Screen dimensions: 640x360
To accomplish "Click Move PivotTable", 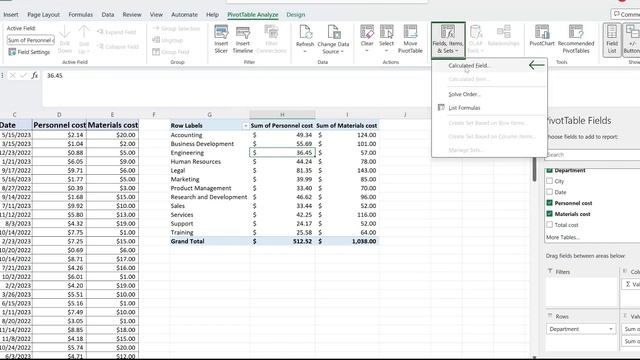I will pos(410,39).
